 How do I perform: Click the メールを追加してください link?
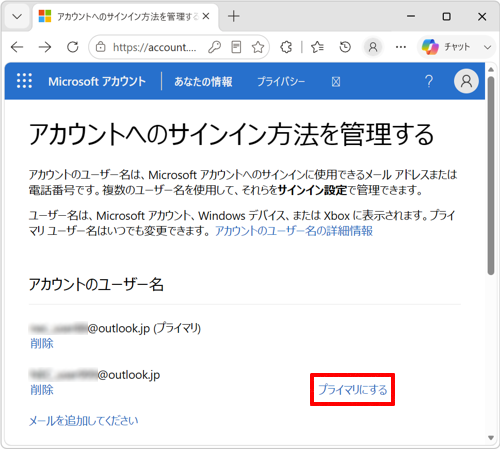(84, 421)
